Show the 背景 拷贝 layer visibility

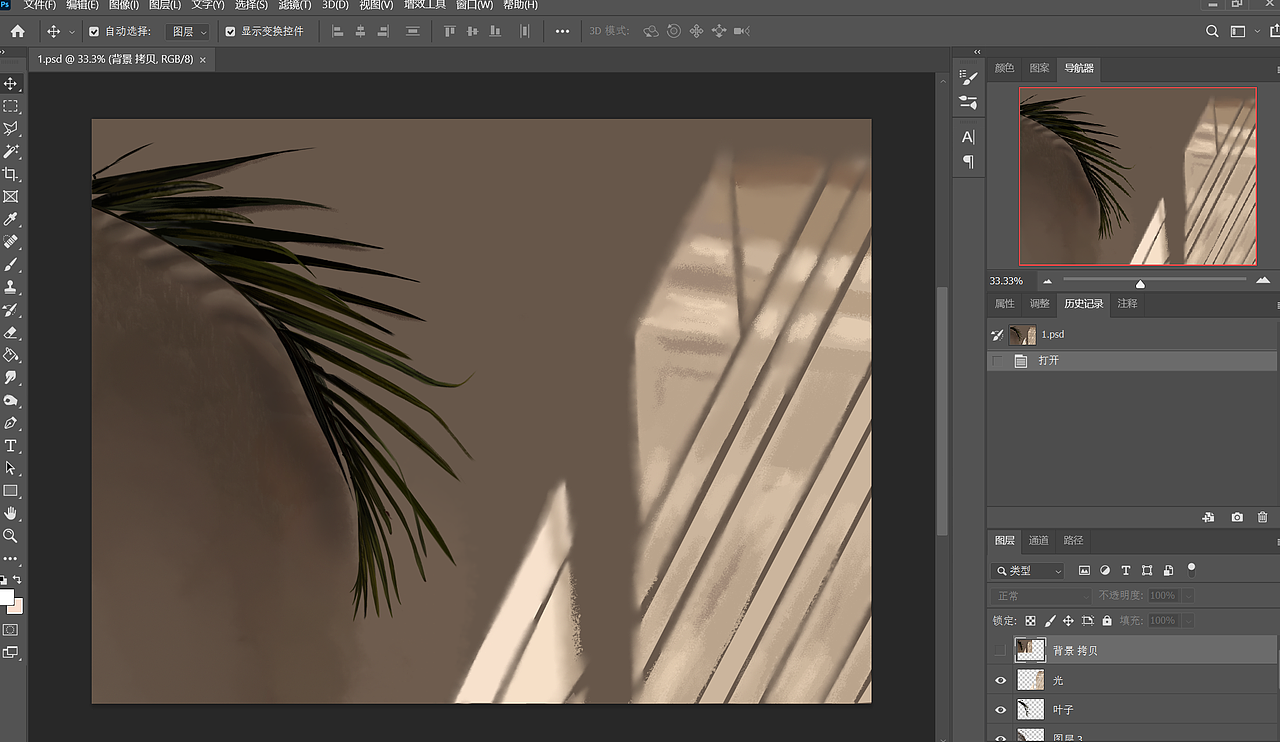point(1000,650)
